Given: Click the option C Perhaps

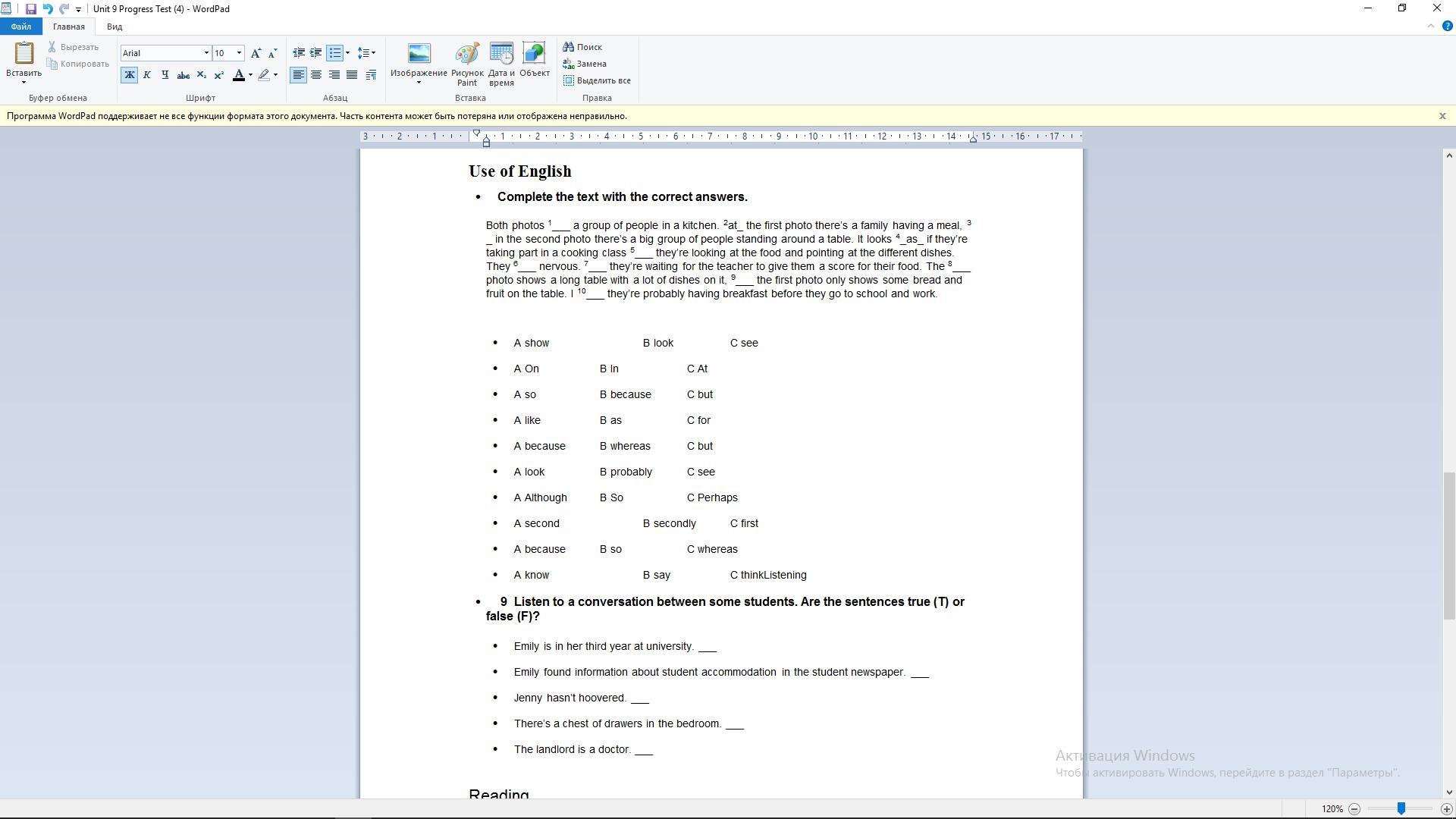Looking at the screenshot, I should (712, 497).
